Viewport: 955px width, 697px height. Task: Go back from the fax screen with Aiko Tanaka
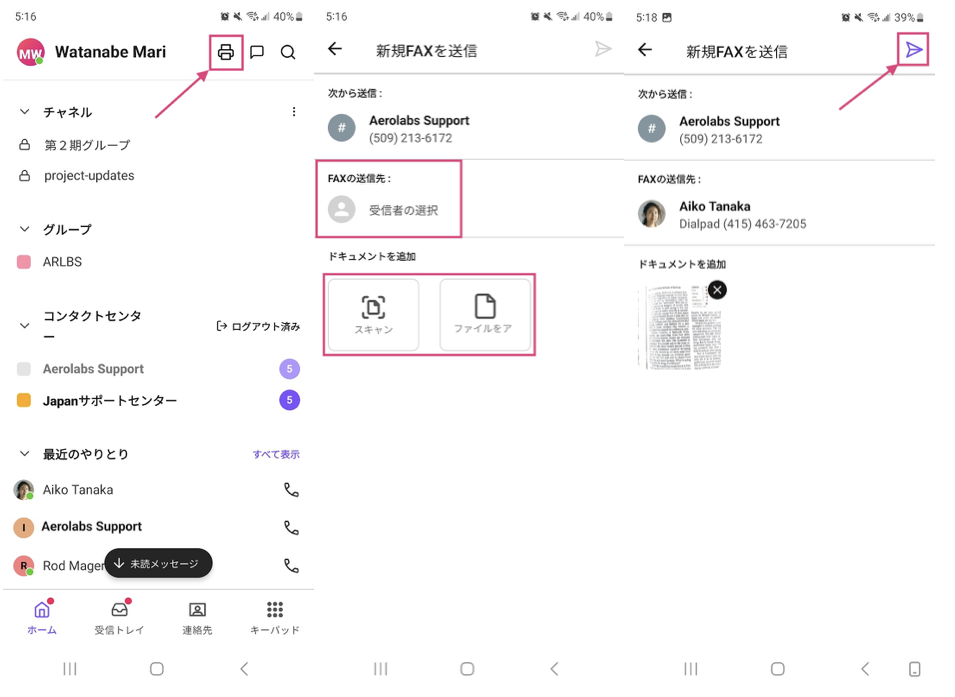click(645, 50)
